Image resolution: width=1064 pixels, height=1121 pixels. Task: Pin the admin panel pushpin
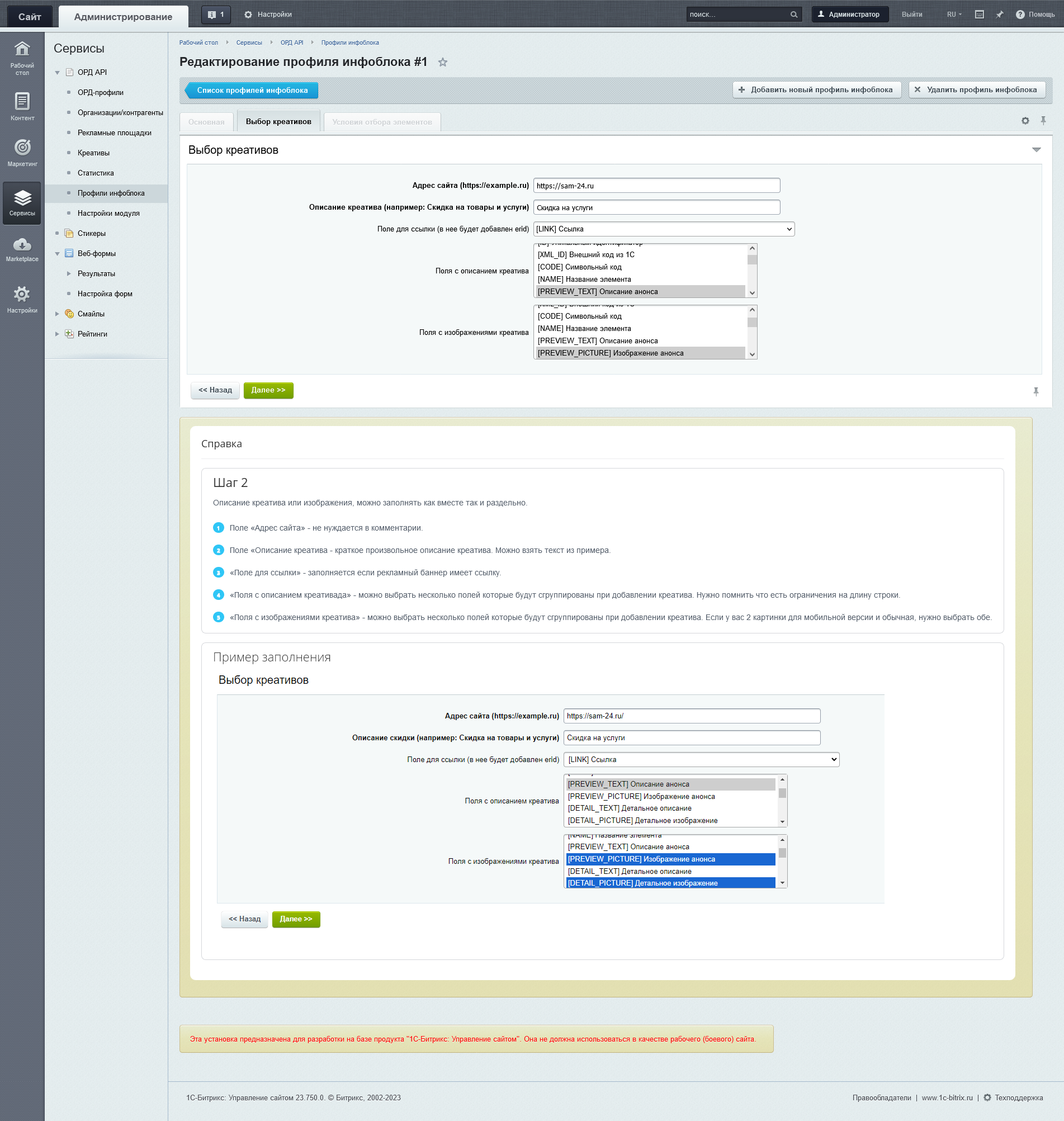999,15
